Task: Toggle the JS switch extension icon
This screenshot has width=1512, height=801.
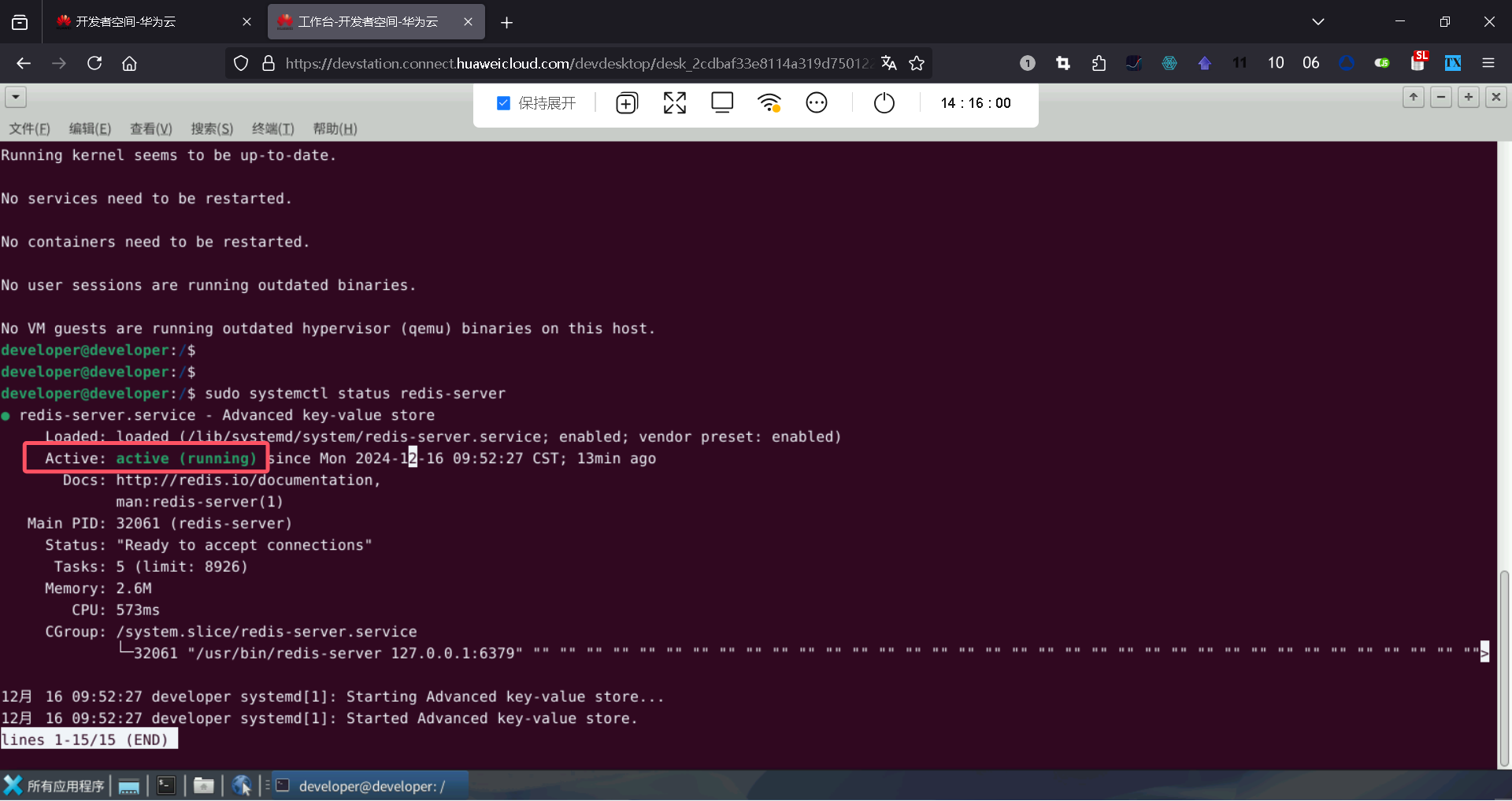Action: tap(1382, 63)
